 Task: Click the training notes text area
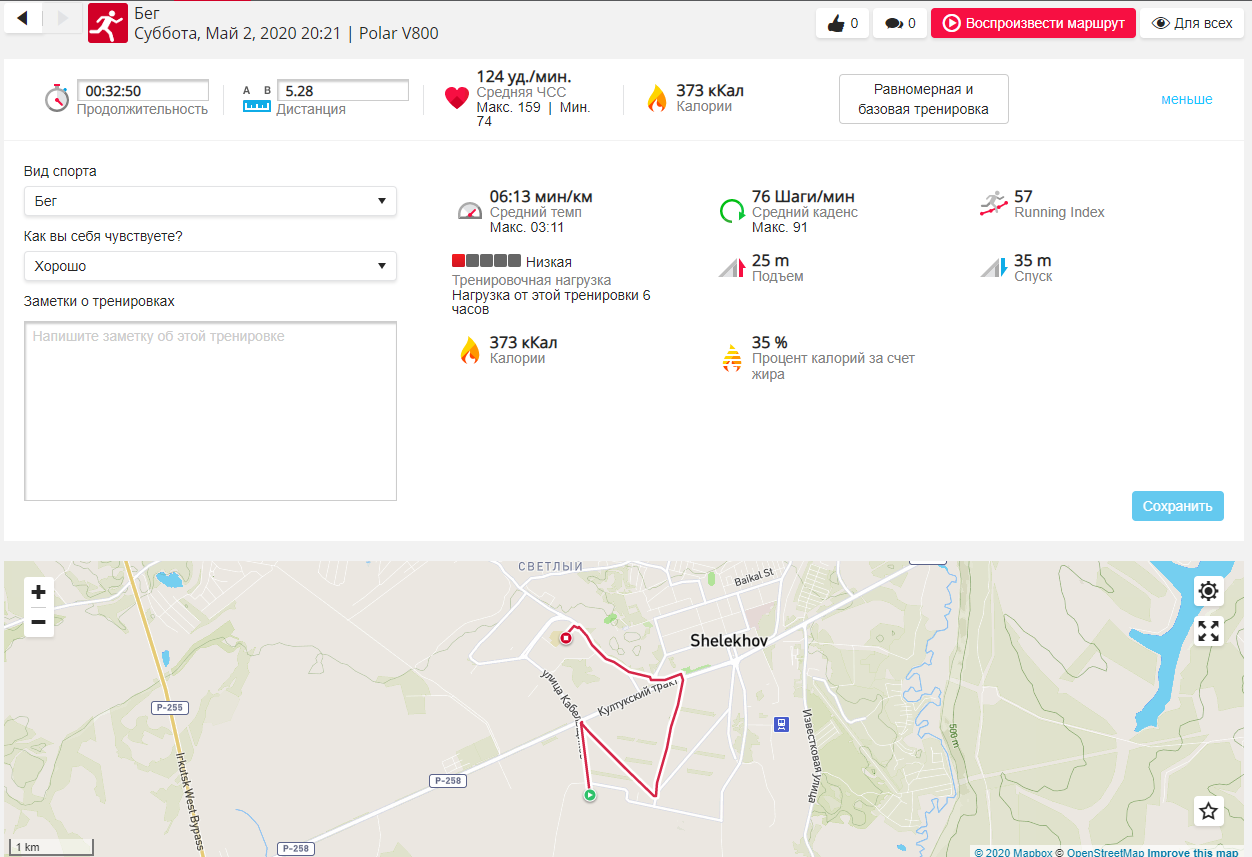pyautogui.click(x=210, y=411)
